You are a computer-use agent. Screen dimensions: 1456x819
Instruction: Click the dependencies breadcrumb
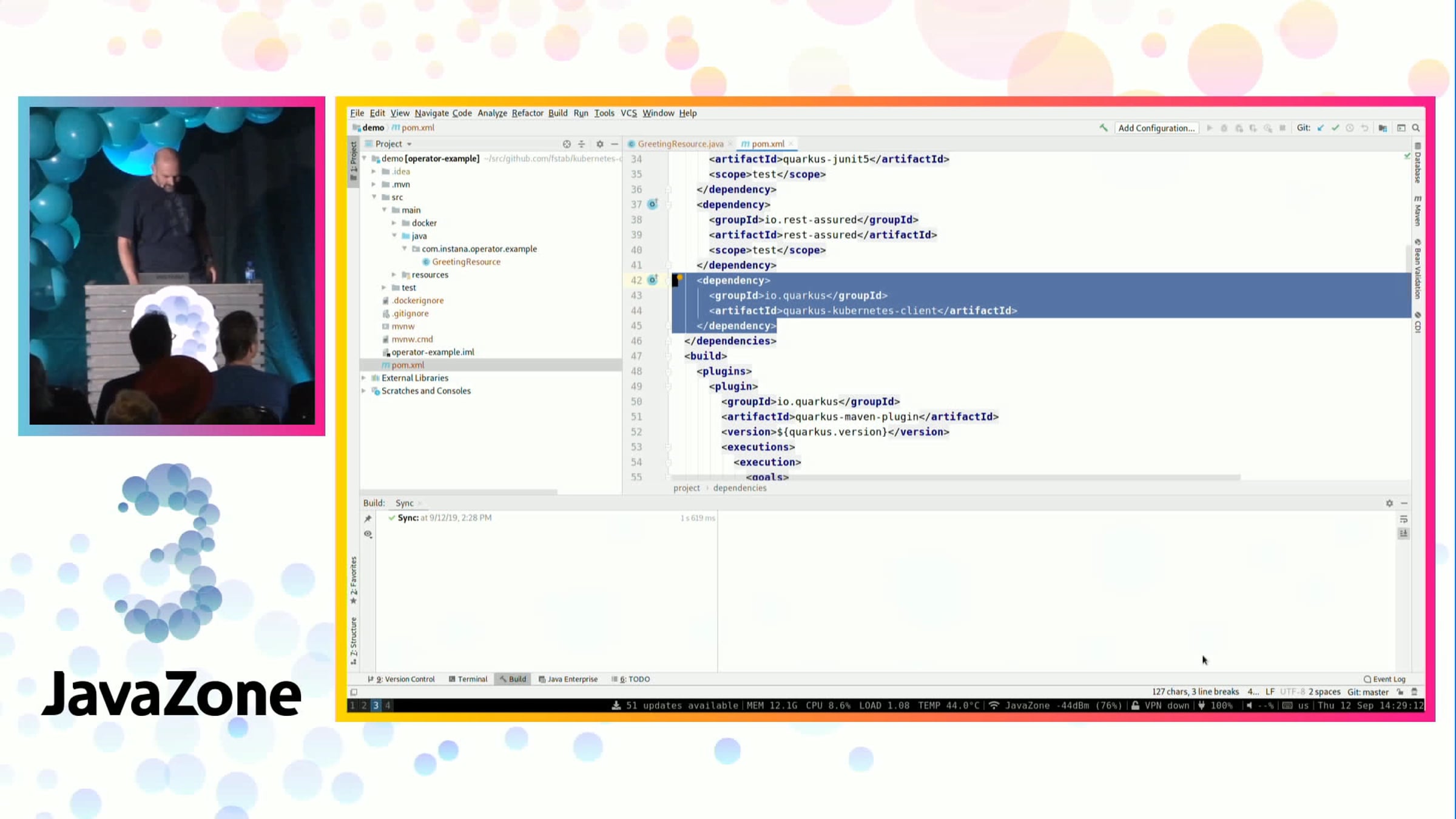click(740, 488)
